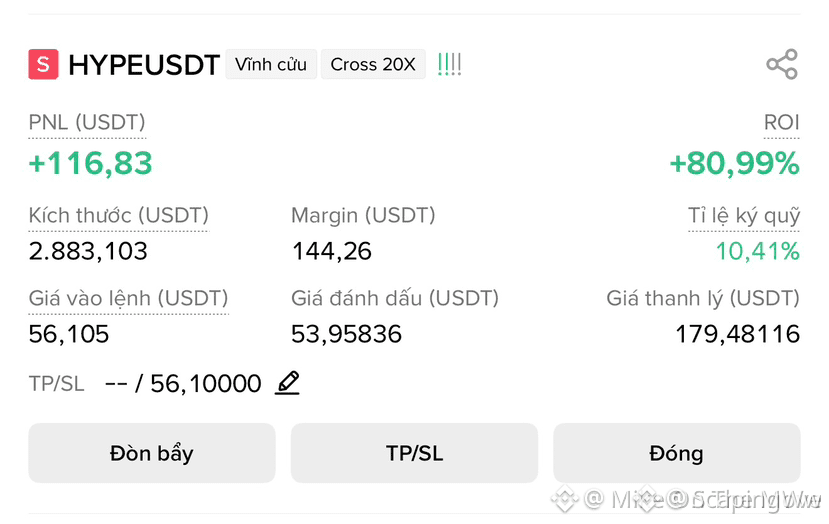Tap the watermark logo icon at bottom

[x=564, y=498]
